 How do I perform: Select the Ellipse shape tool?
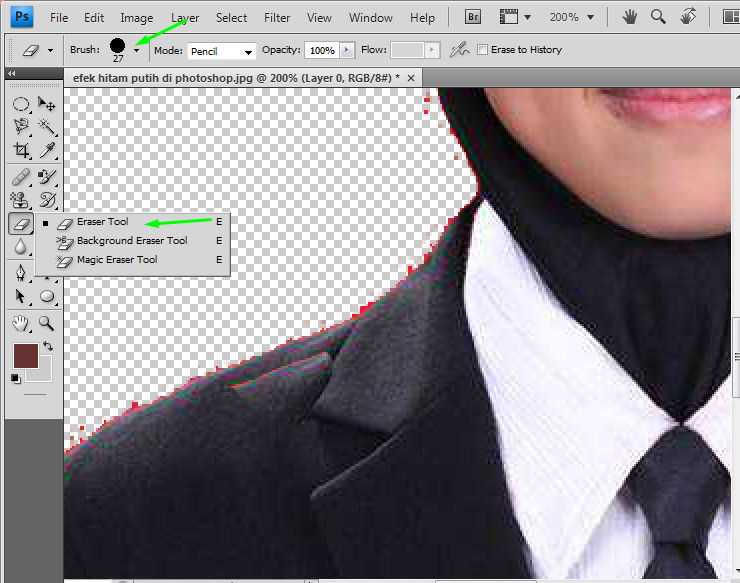click(x=47, y=296)
